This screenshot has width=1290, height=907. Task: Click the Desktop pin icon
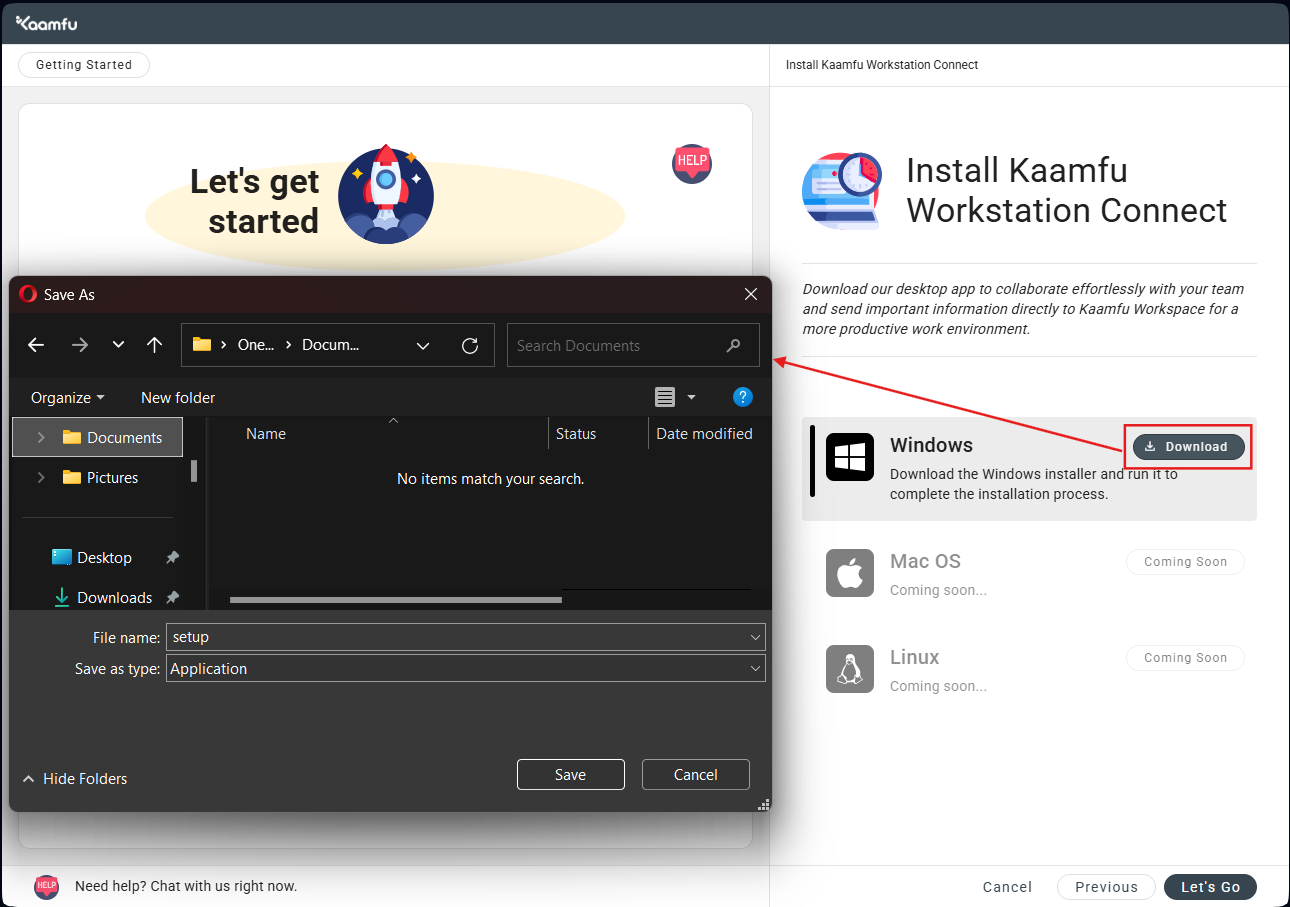click(172, 557)
